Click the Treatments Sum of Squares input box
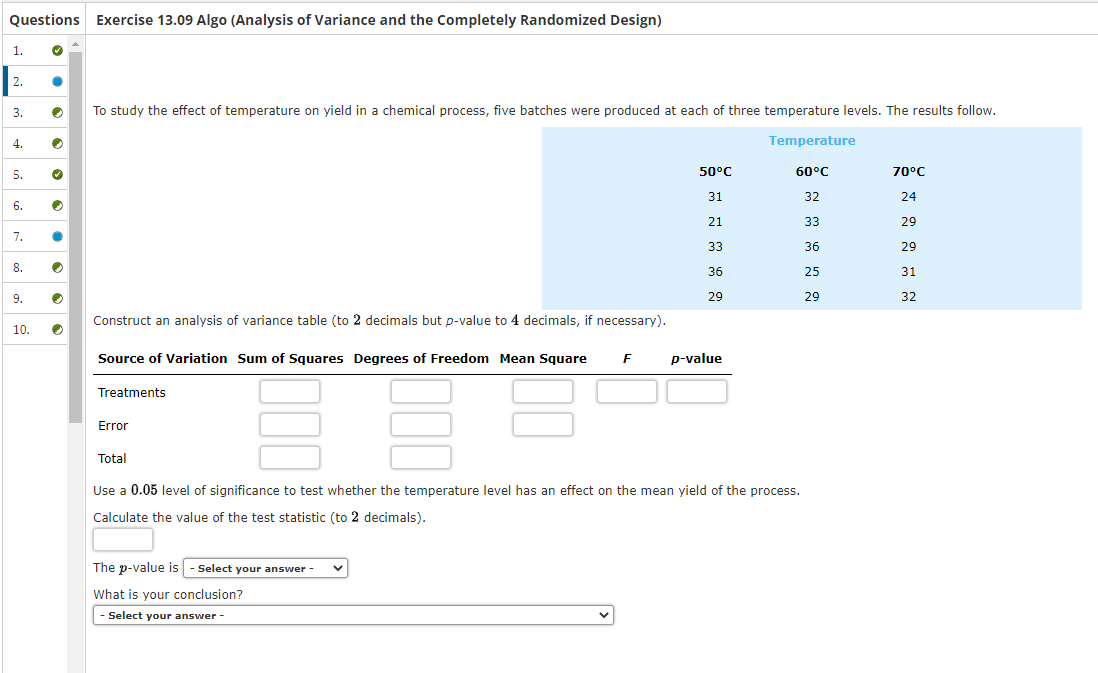 pos(289,391)
